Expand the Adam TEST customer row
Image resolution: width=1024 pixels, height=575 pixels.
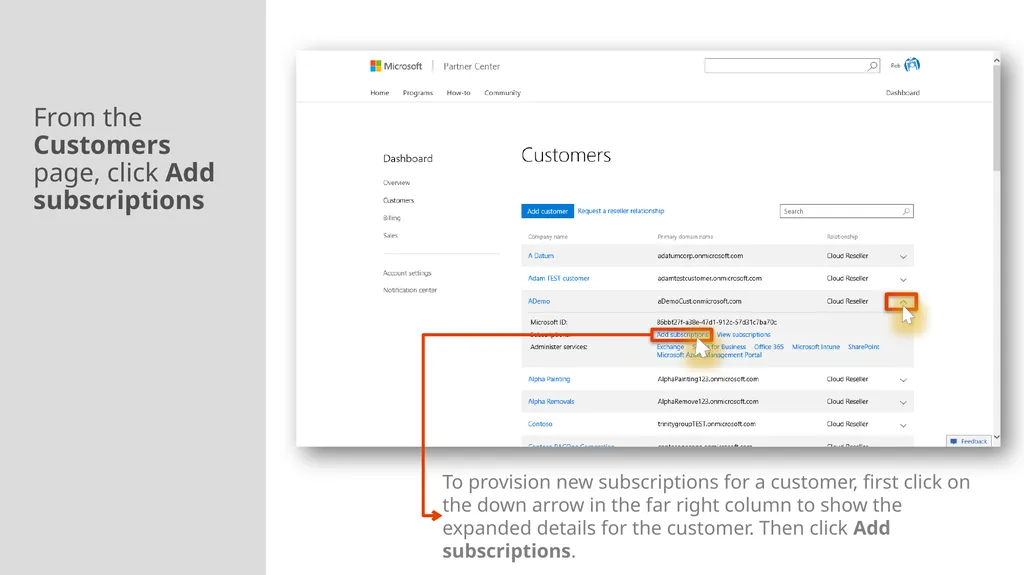tap(903, 280)
